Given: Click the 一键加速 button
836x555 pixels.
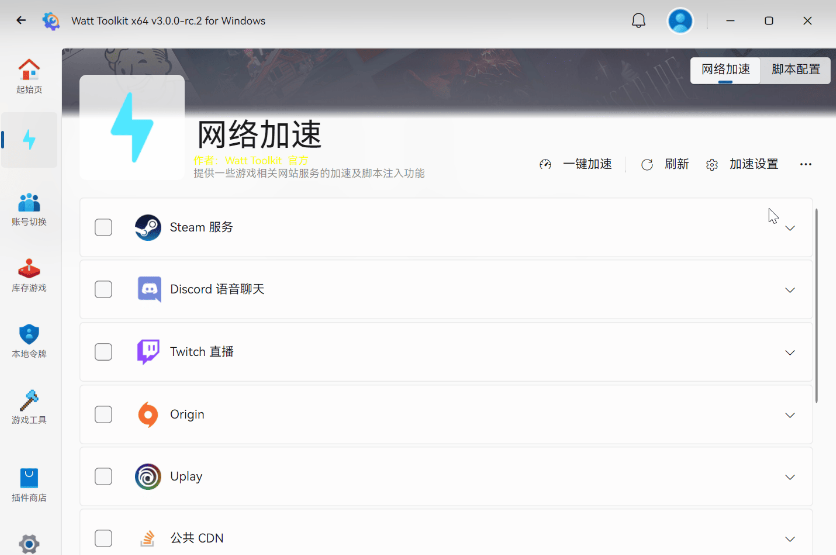Looking at the screenshot, I should (x=576, y=164).
